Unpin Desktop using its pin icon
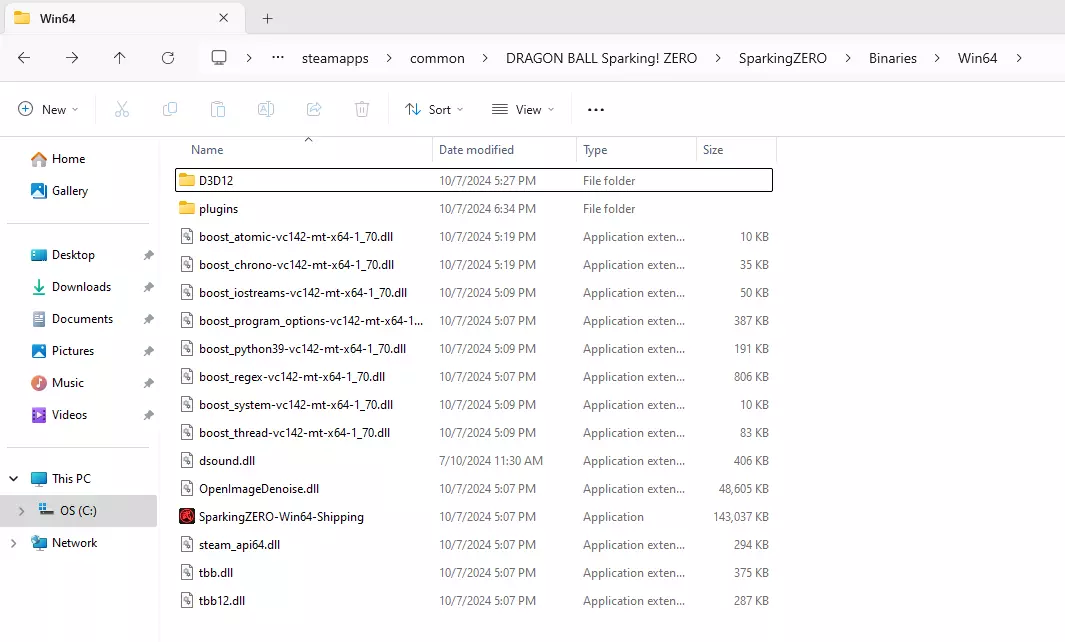This screenshot has width=1065, height=642. [148, 255]
